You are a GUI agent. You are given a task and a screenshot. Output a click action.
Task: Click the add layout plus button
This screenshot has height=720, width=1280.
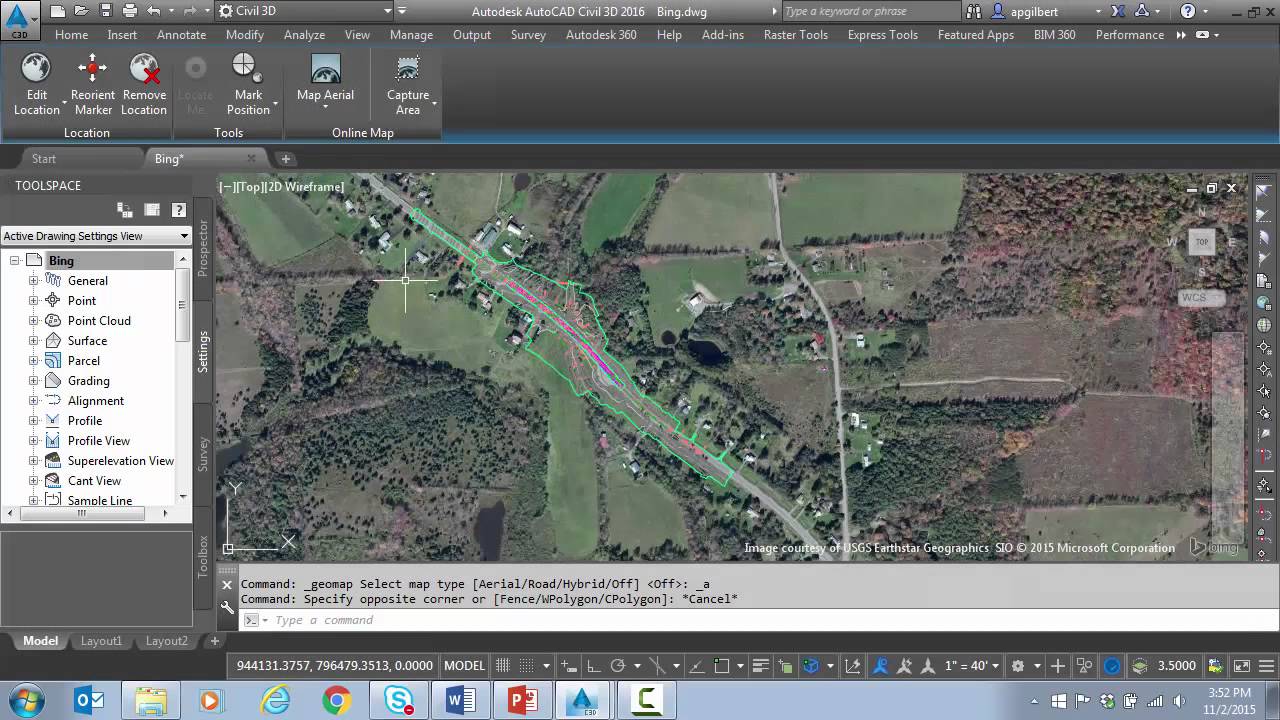(214, 641)
